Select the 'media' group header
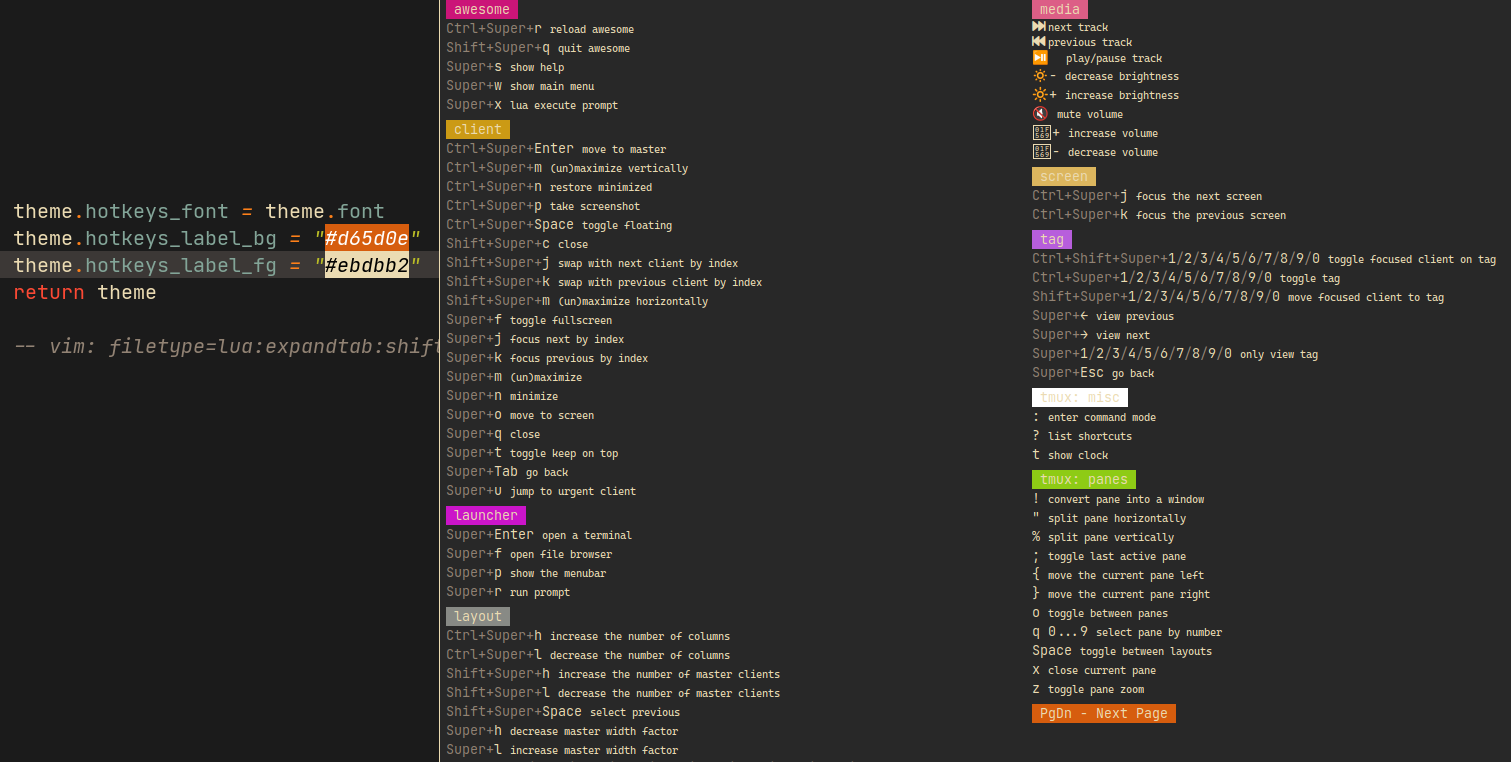Image resolution: width=1511 pixels, height=762 pixels. point(1060,9)
